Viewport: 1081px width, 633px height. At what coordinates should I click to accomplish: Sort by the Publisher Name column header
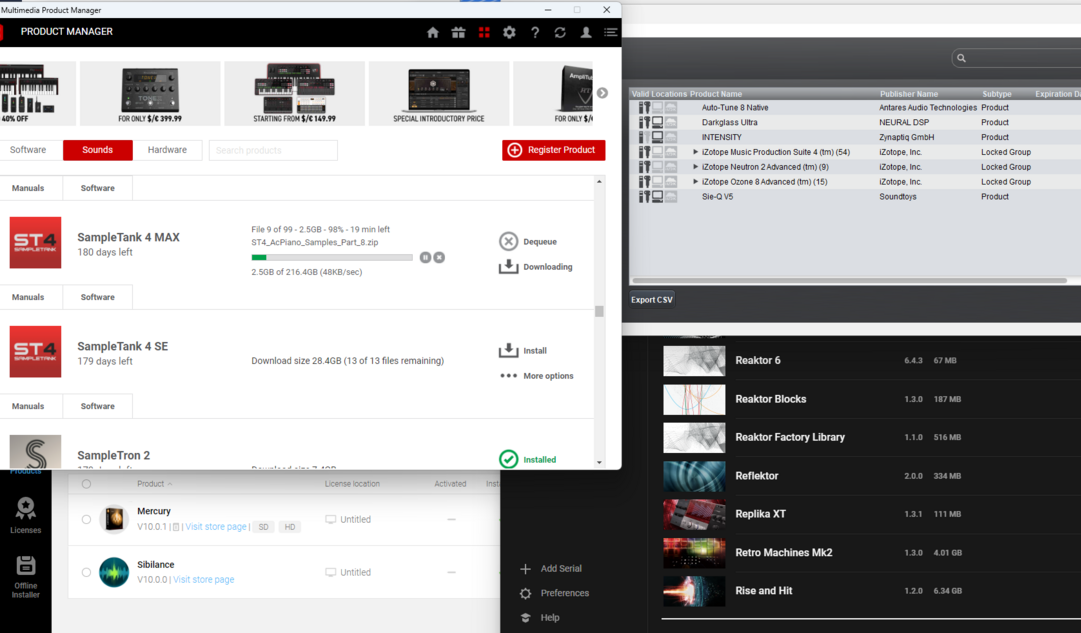[909, 94]
